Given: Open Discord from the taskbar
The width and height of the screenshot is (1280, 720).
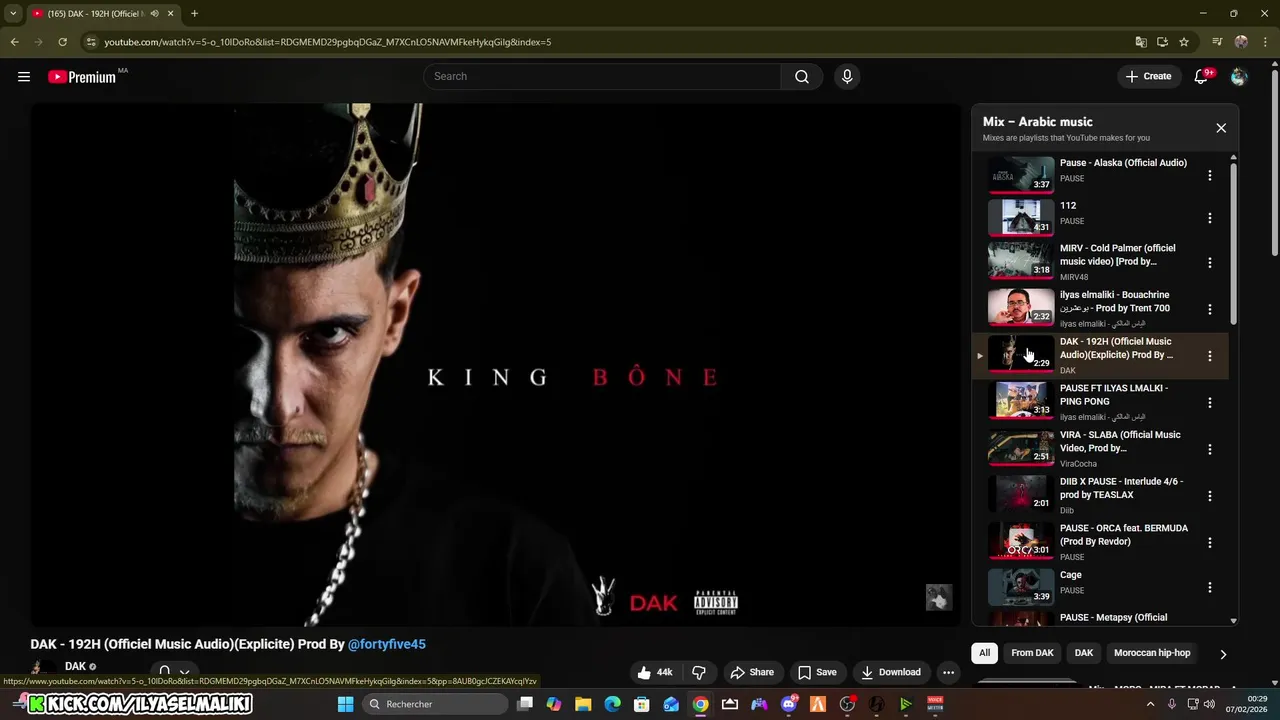Looking at the screenshot, I should point(789,704).
